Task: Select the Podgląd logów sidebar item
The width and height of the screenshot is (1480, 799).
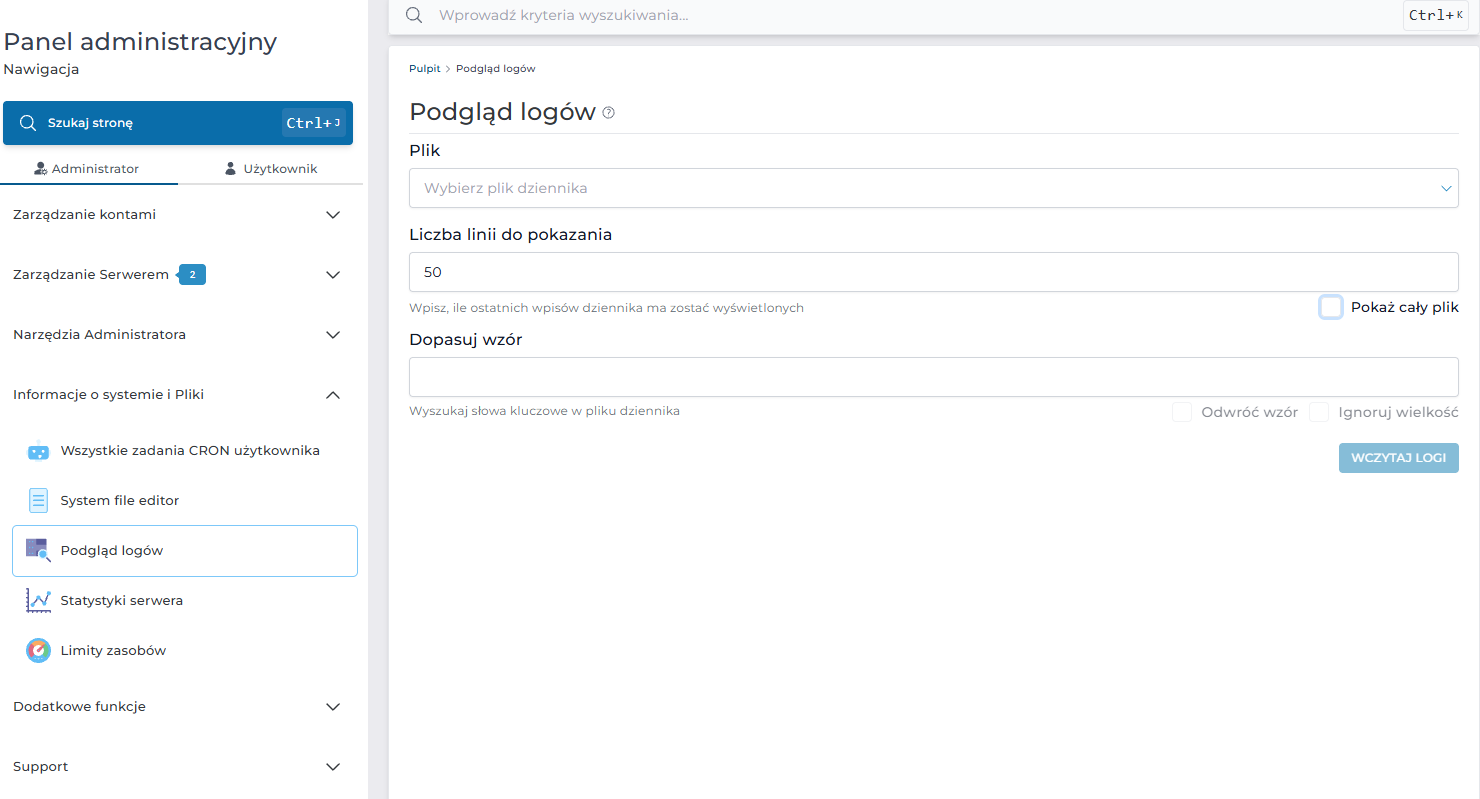Action: [184, 551]
